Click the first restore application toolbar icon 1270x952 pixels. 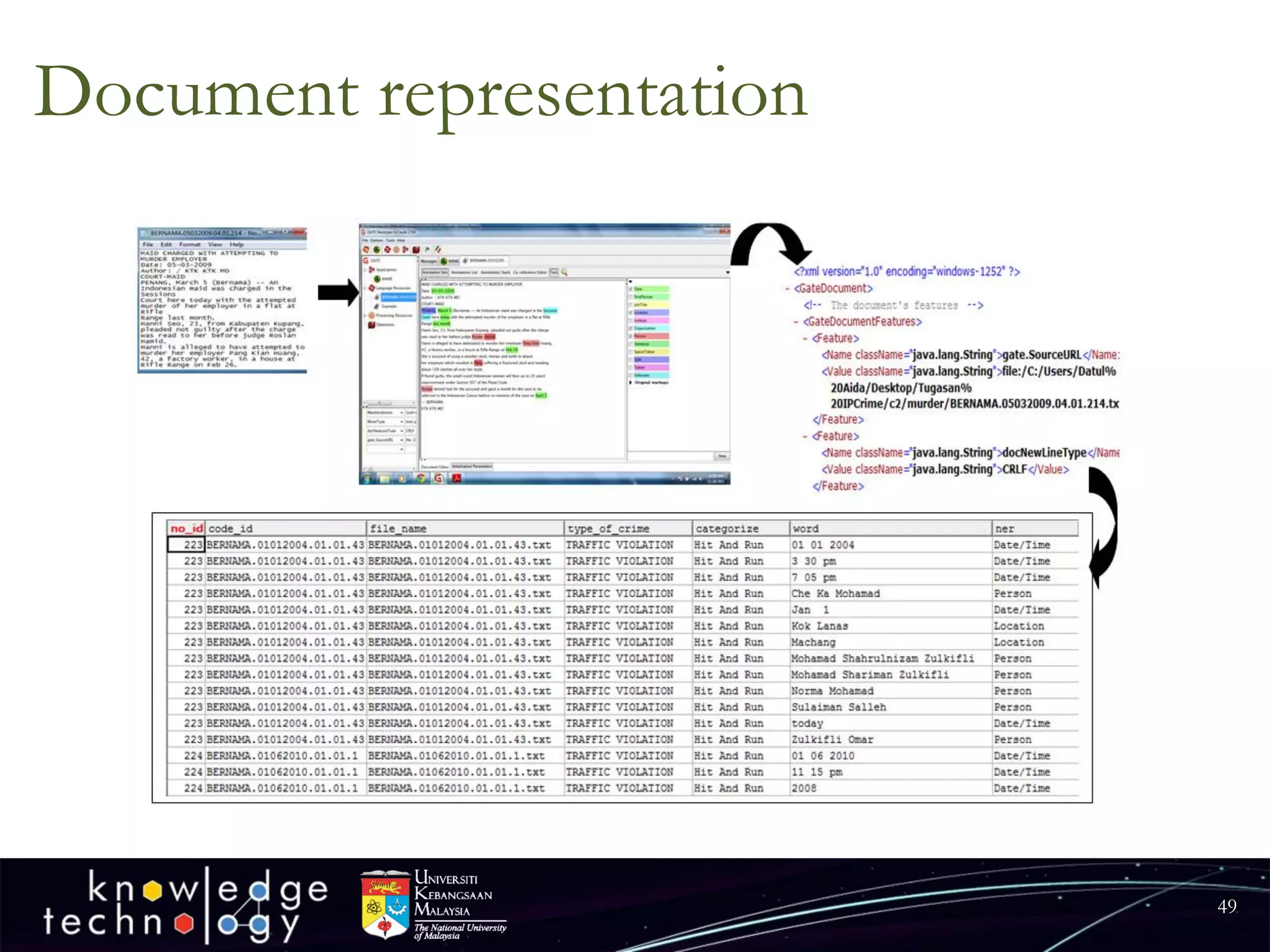coord(366,249)
